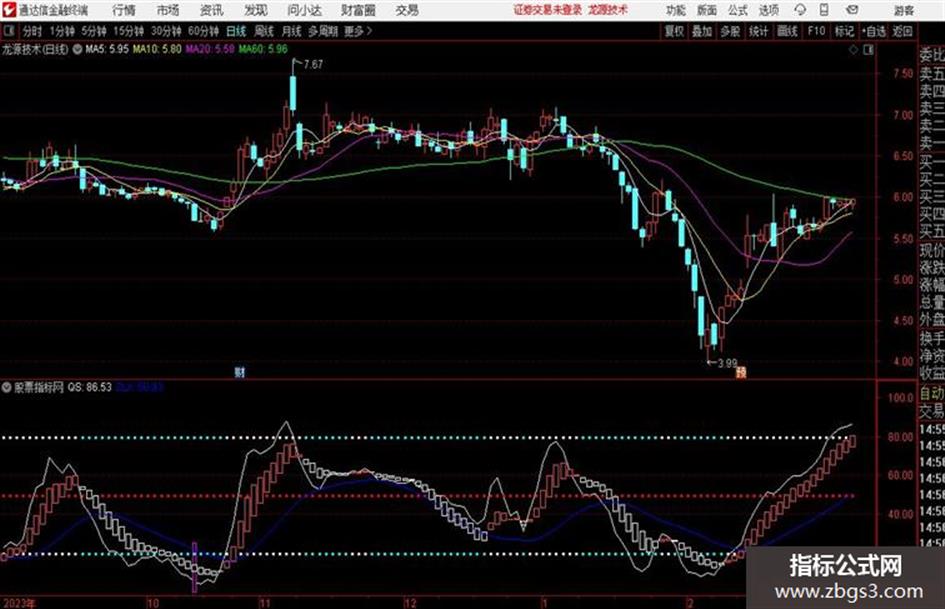Click the orange 预 marker below the low

(x=741, y=373)
